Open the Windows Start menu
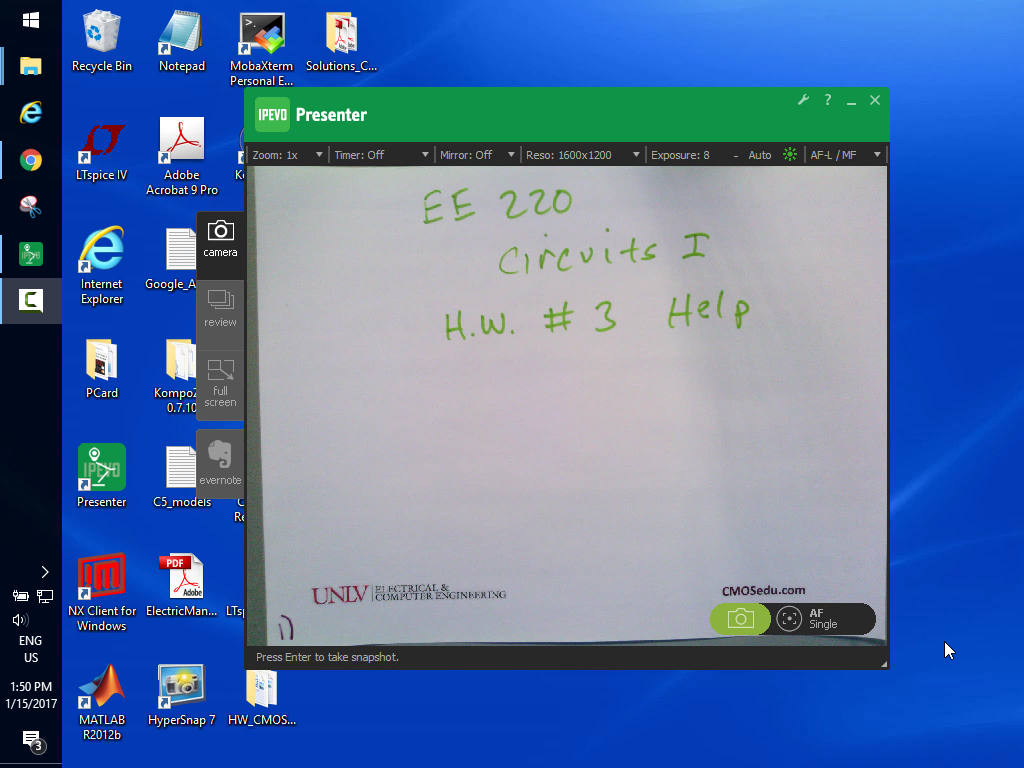 tap(31, 20)
